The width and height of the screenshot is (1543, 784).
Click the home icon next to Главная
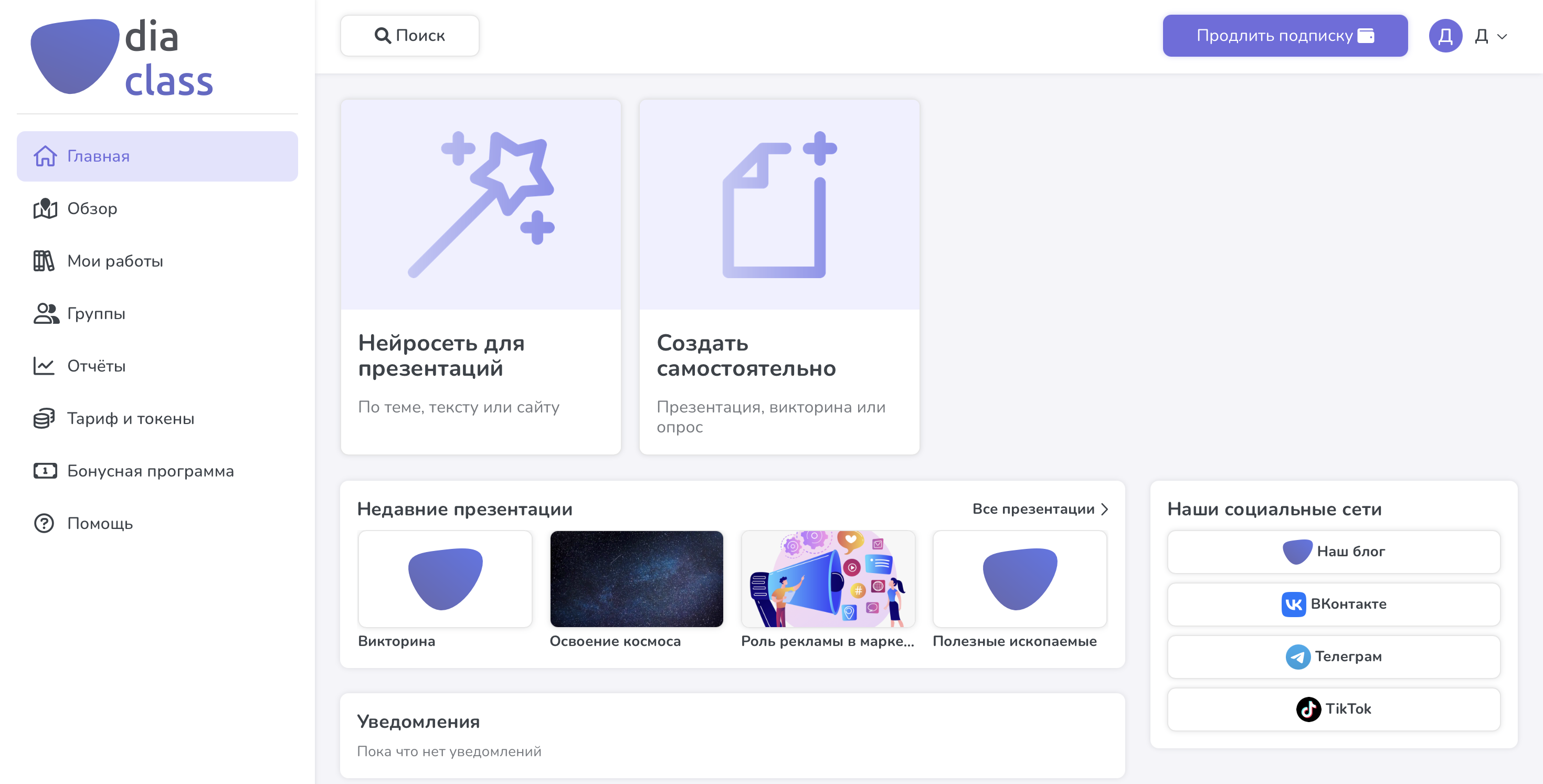point(45,156)
